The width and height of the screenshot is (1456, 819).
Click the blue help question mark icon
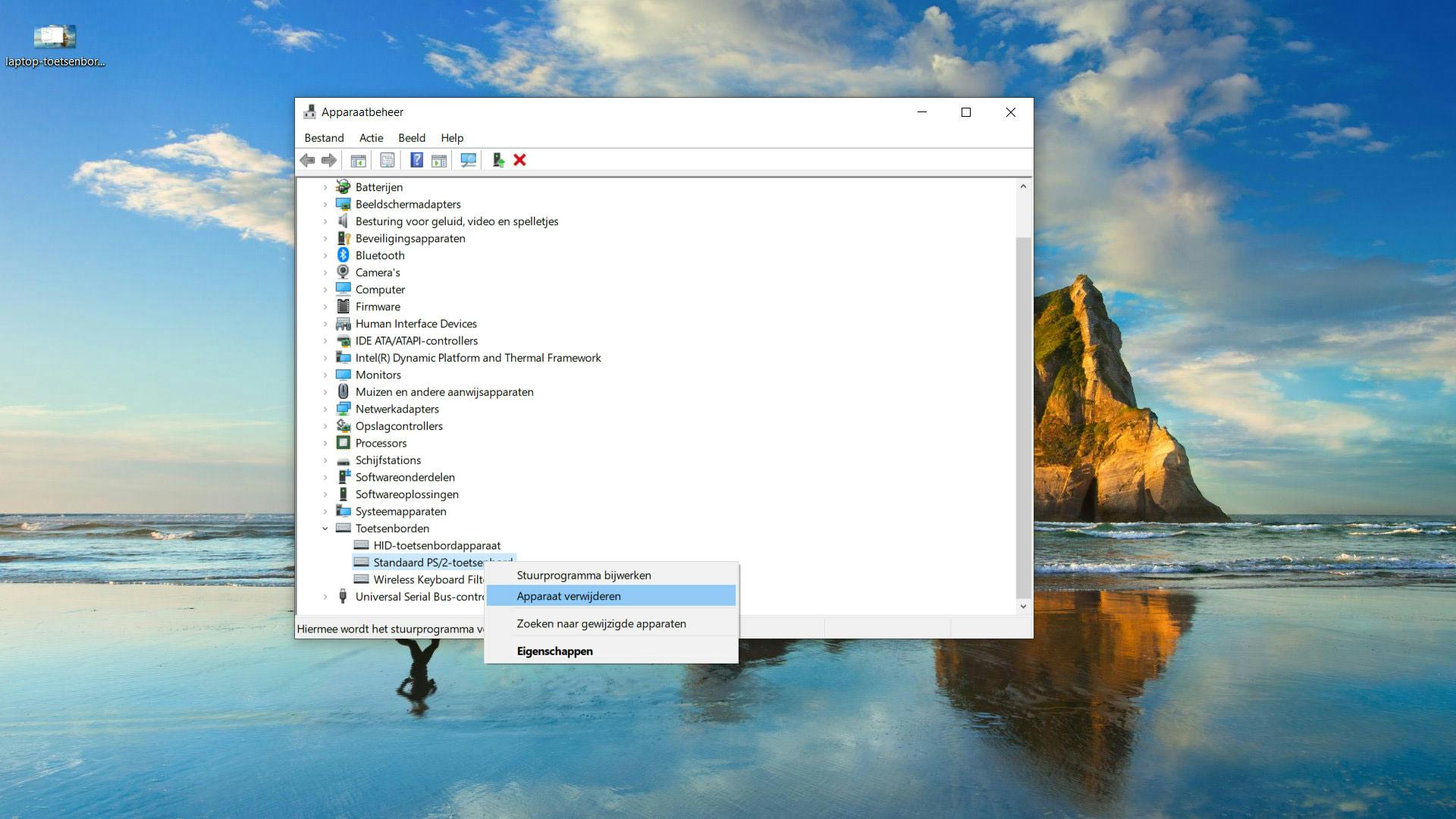[x=416, y=160]
